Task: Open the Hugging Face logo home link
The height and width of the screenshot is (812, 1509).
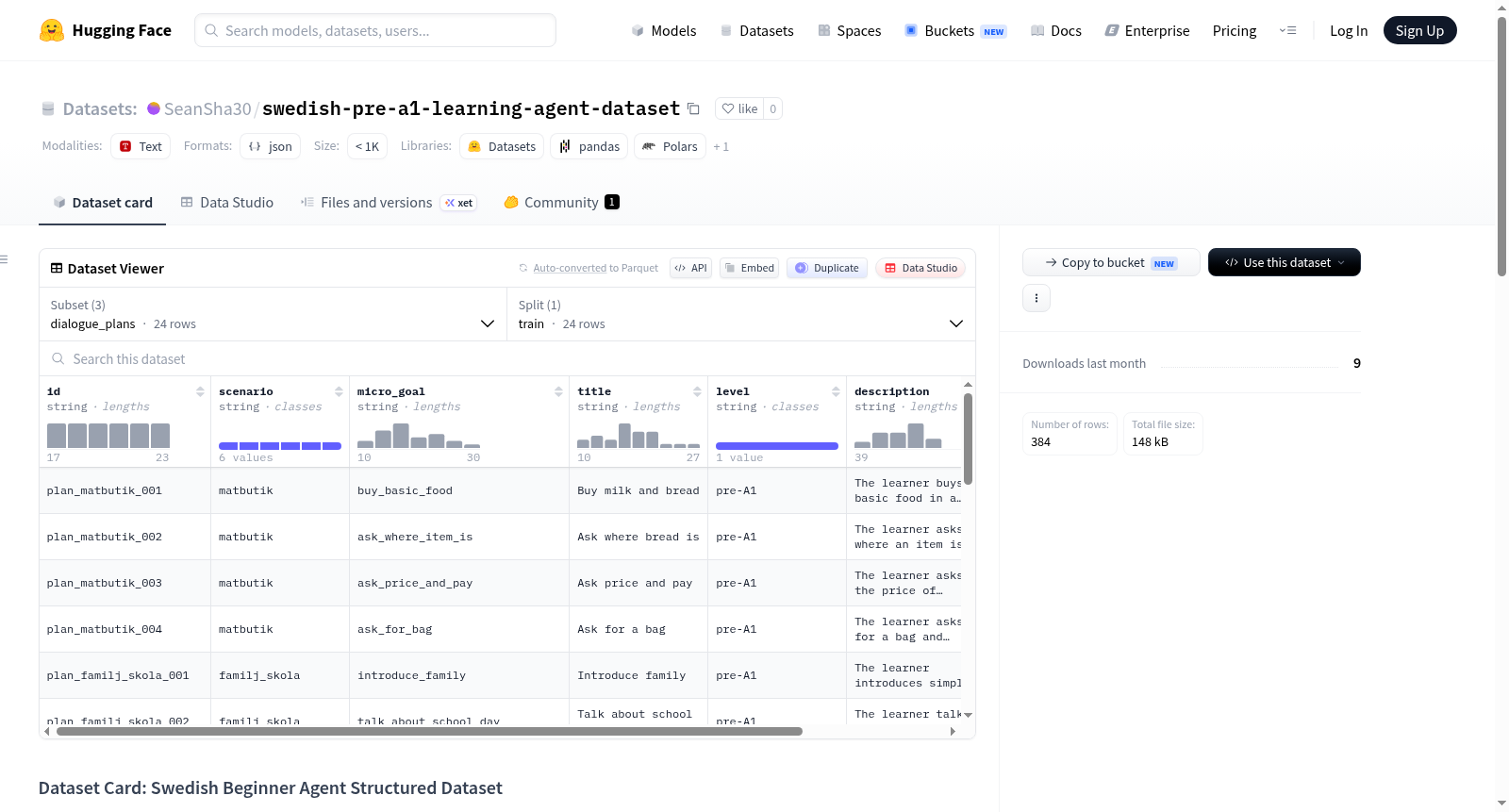Action: coord(106,30)
